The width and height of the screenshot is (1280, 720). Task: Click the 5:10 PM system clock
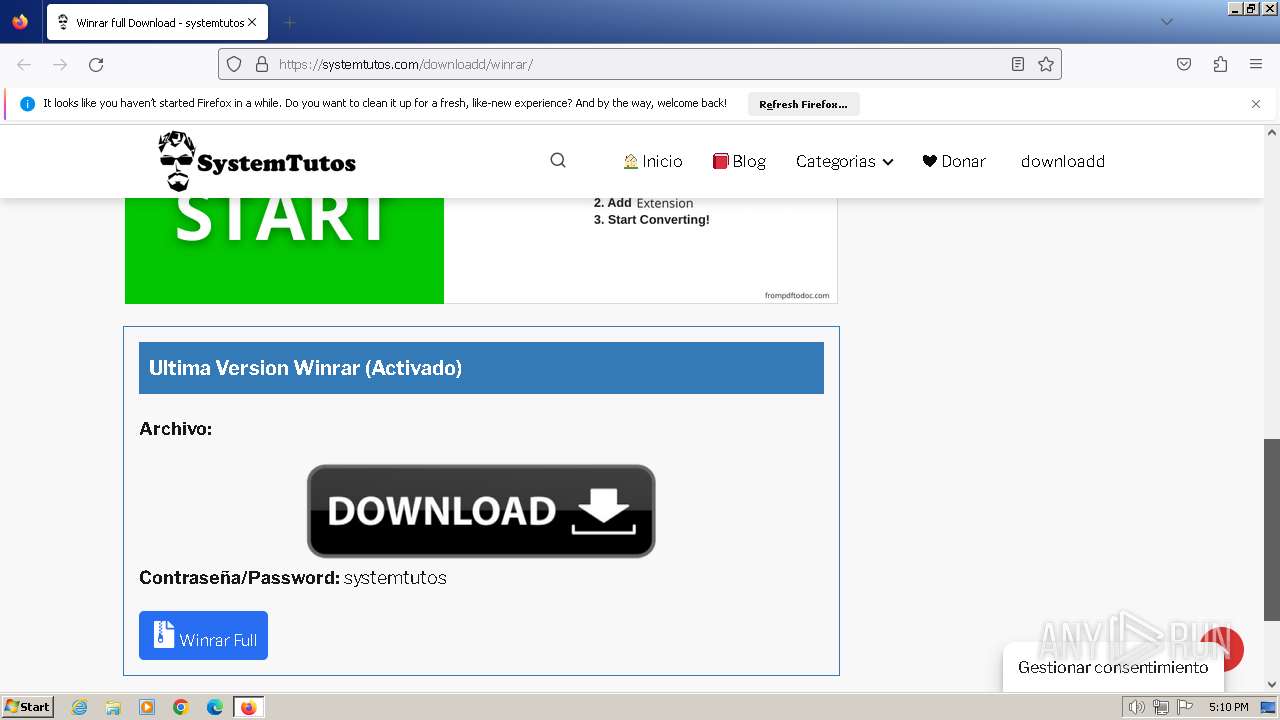1228,707
